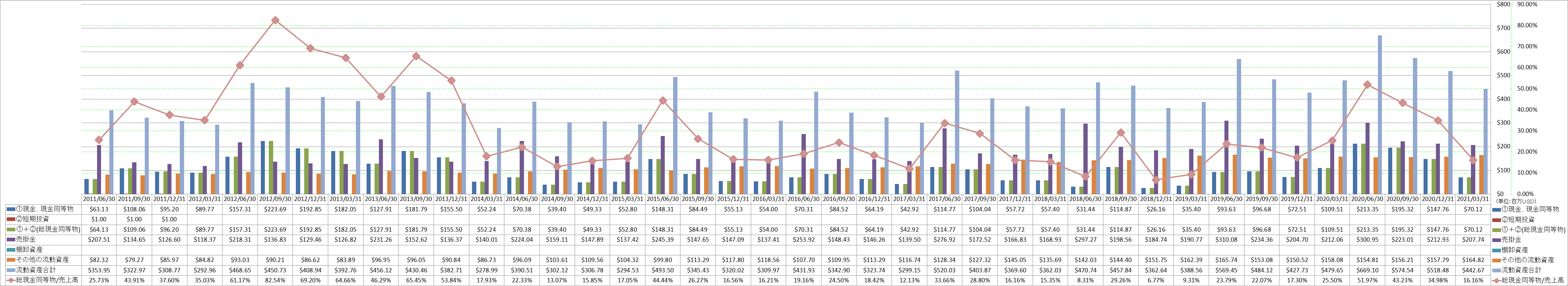
Task: Click the 25.73% ratio cell
Action: (x=99, y=281)
